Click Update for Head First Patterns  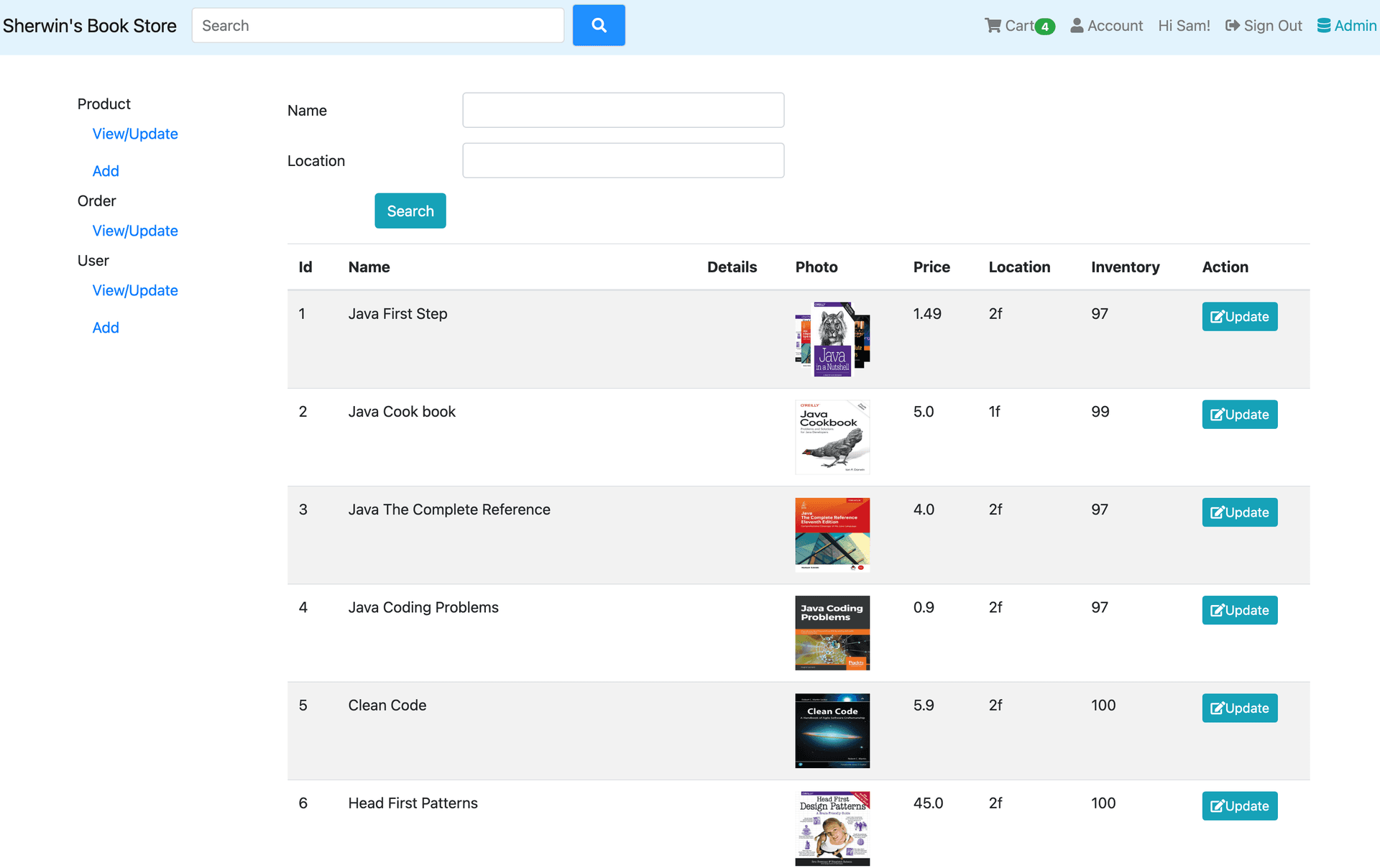[1239, 806]
